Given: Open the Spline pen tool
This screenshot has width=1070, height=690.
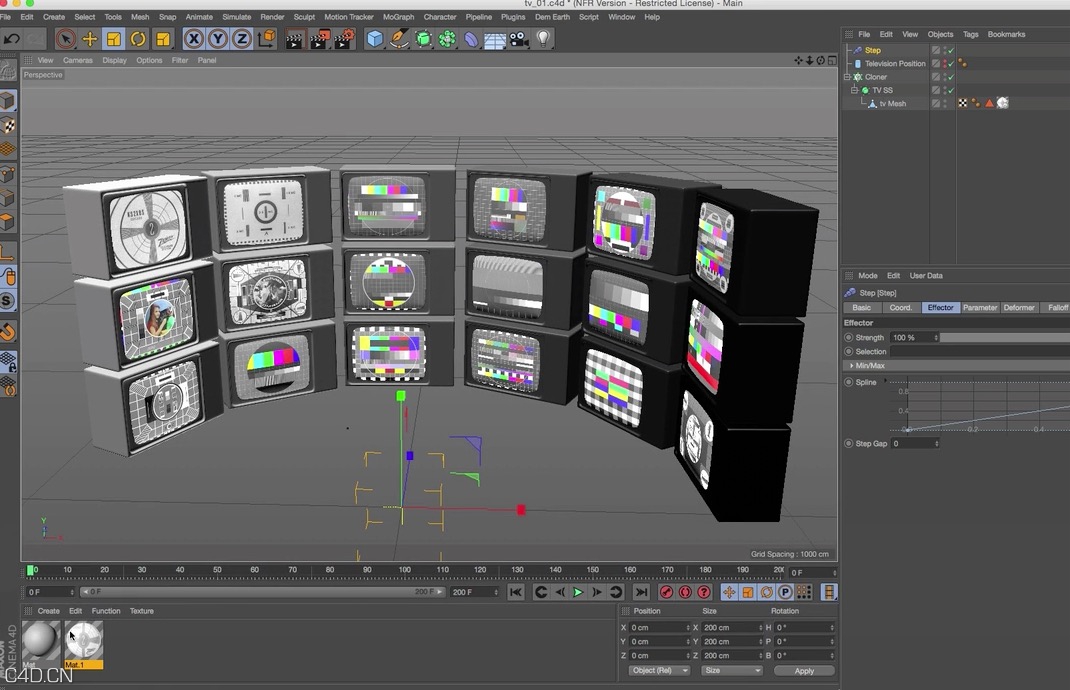Looking at the screenshot, I should coord(398,39).
